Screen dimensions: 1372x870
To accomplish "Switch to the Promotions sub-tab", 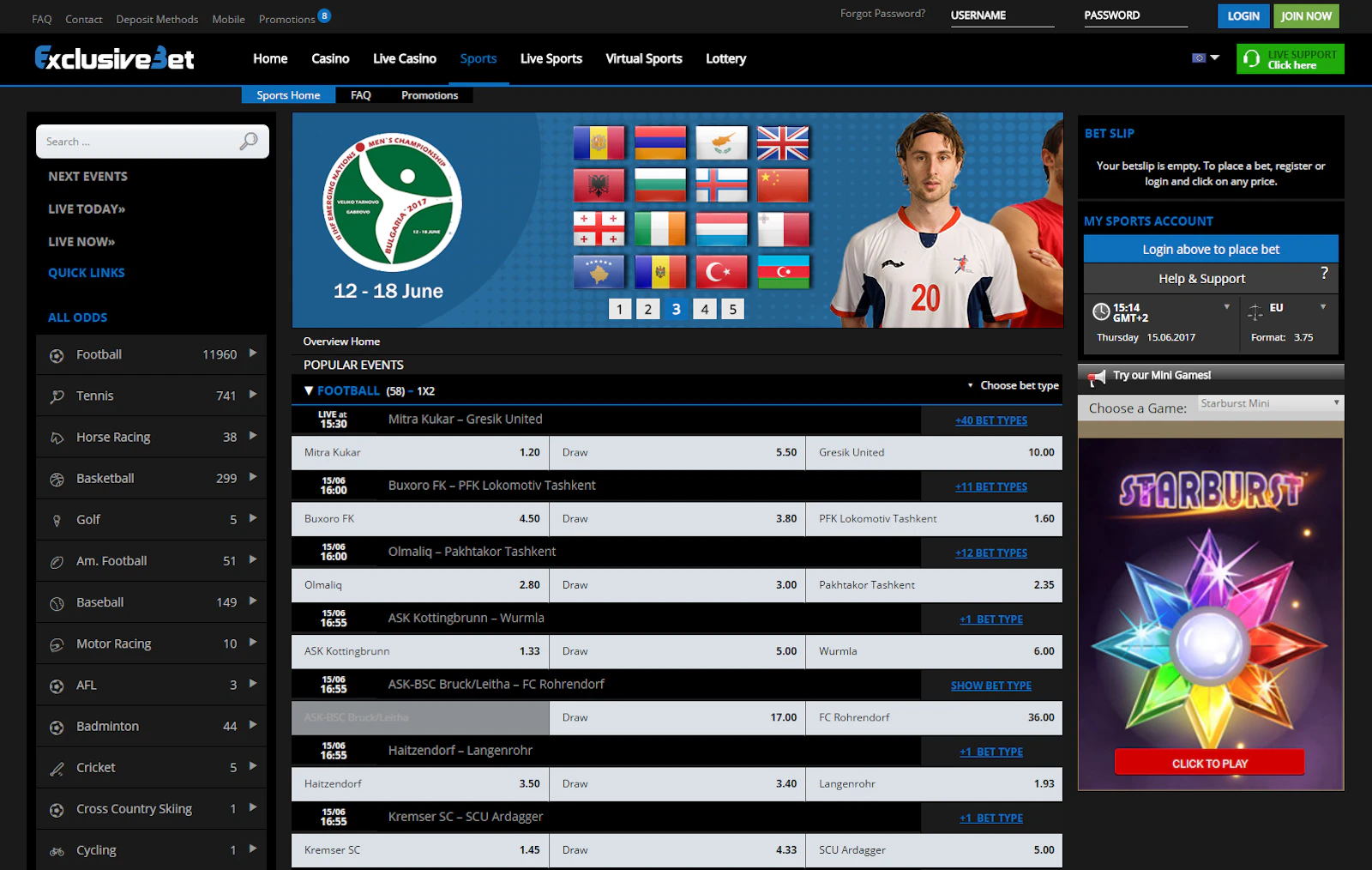I will (429, 95).
